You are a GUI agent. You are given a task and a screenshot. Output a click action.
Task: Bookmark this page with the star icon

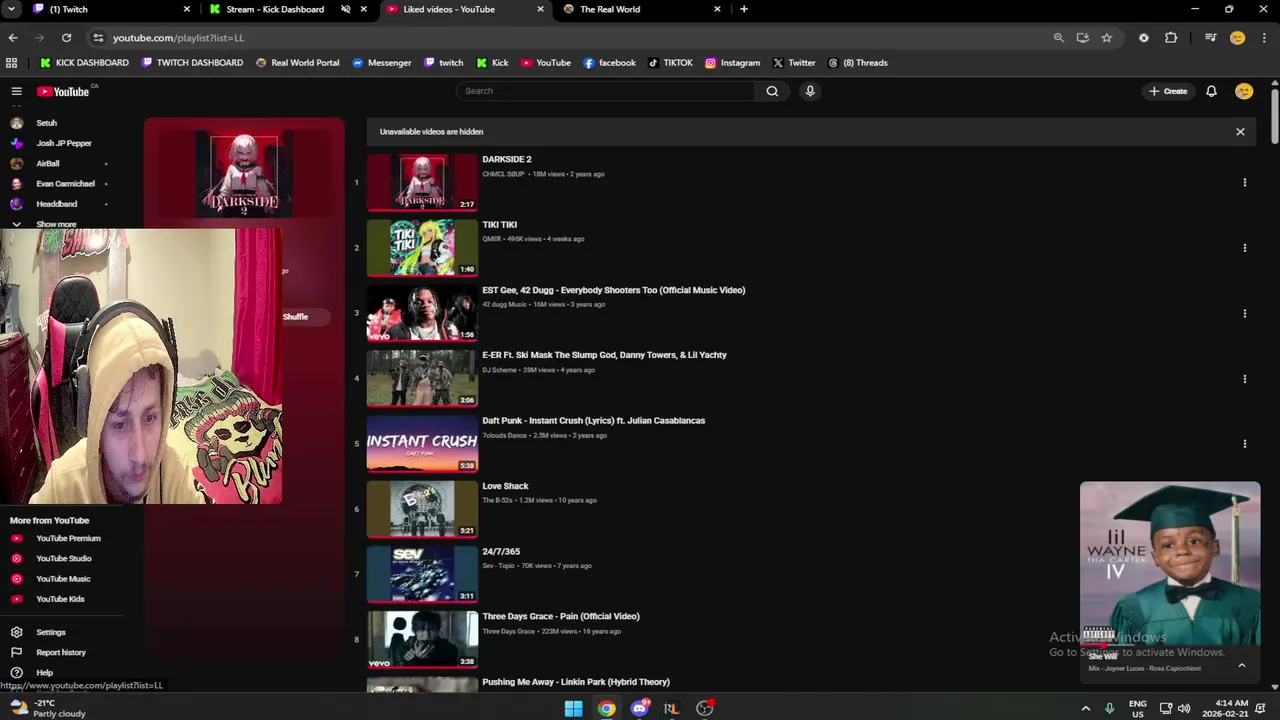point(1106,37)
